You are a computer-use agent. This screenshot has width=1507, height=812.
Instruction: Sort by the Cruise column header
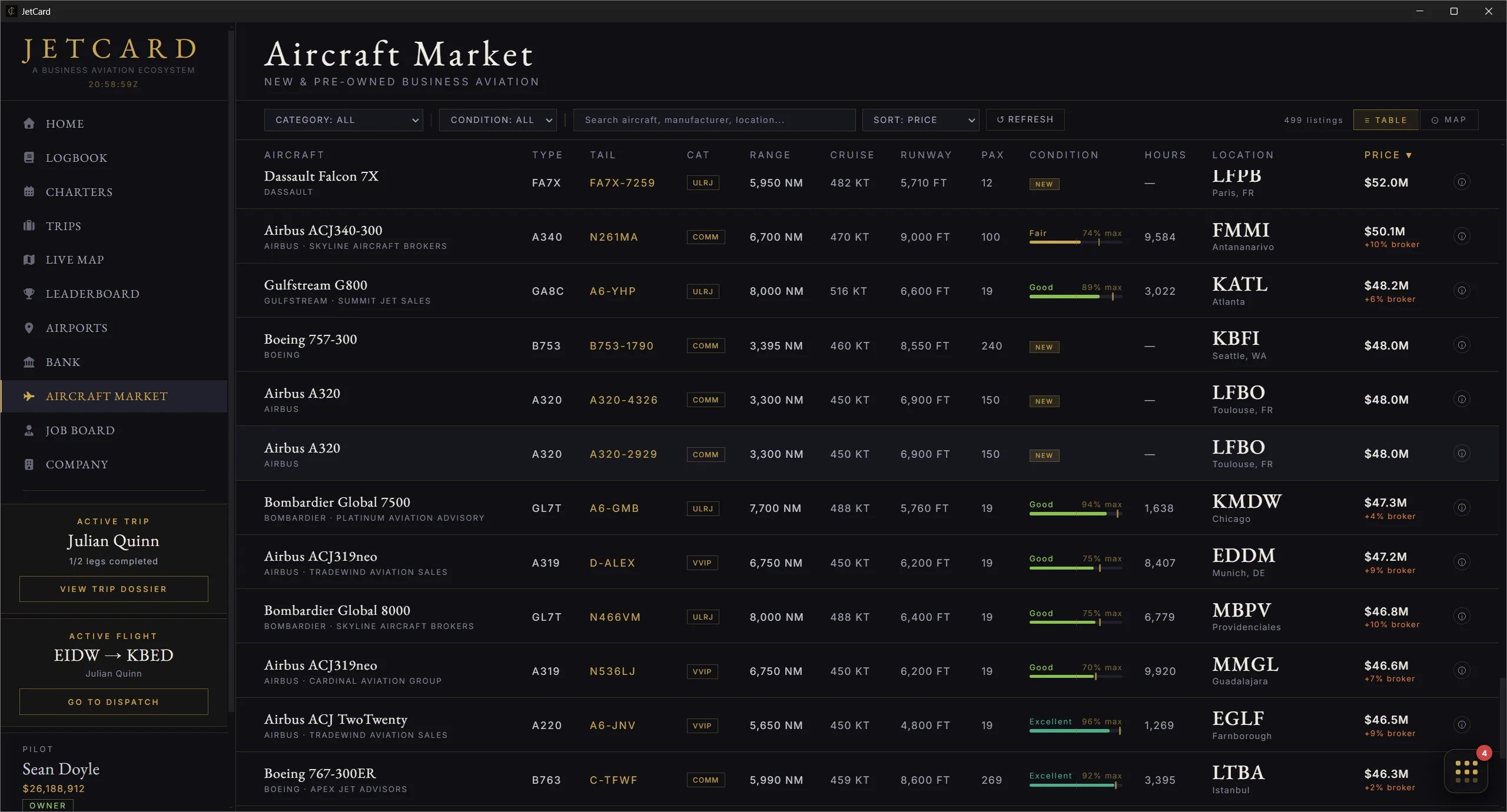[852, 155]
